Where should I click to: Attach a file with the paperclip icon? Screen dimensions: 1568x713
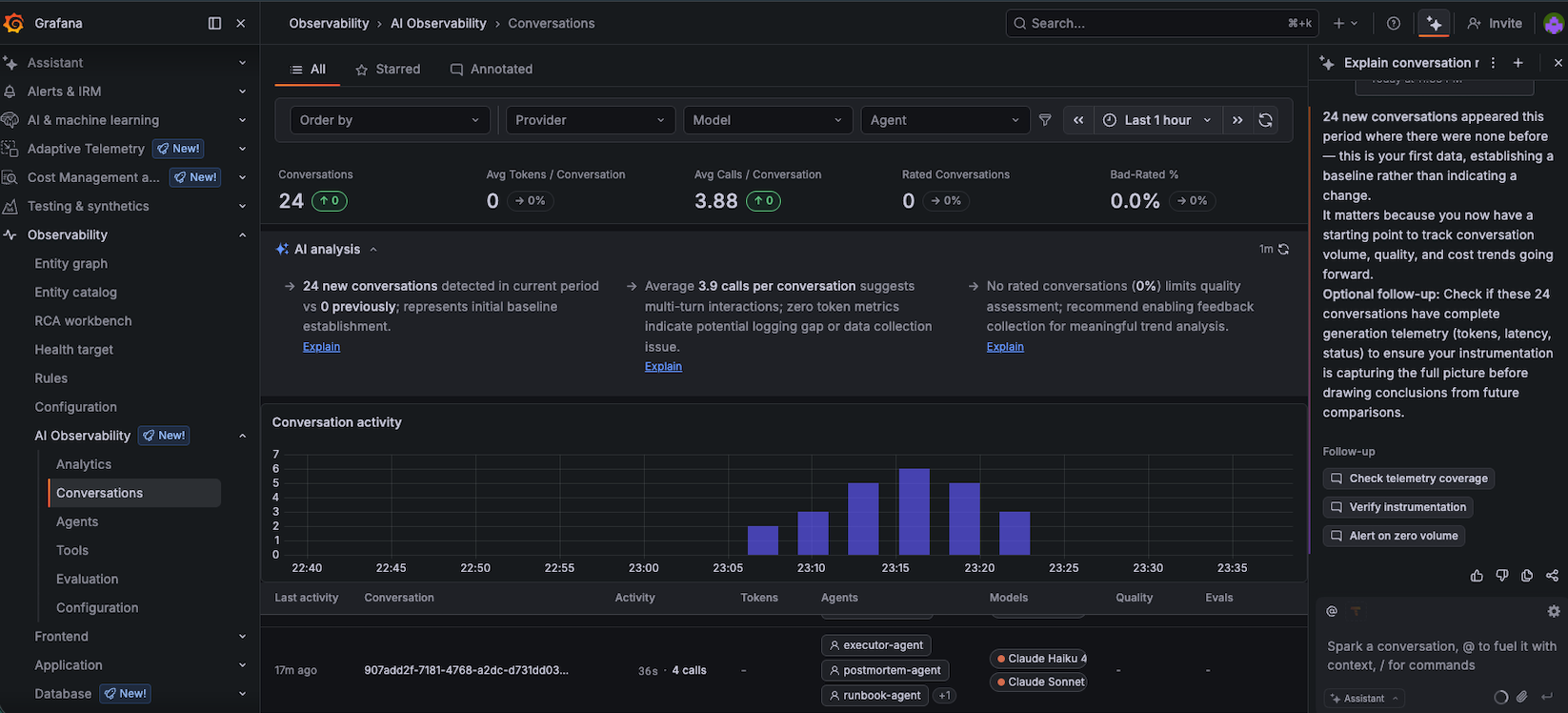[1522, 697]
